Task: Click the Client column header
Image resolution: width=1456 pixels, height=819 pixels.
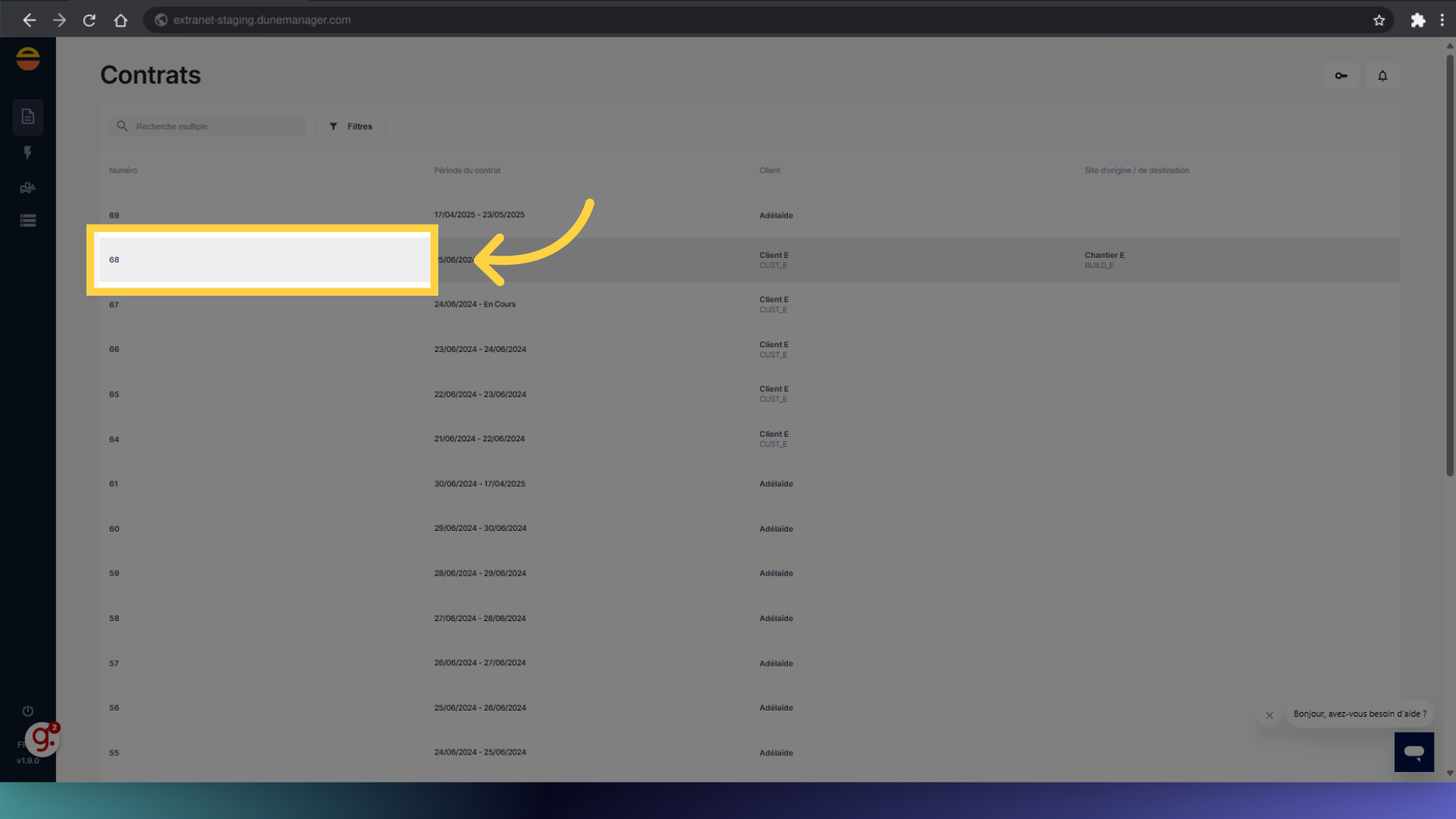Action: coord(770,171)
